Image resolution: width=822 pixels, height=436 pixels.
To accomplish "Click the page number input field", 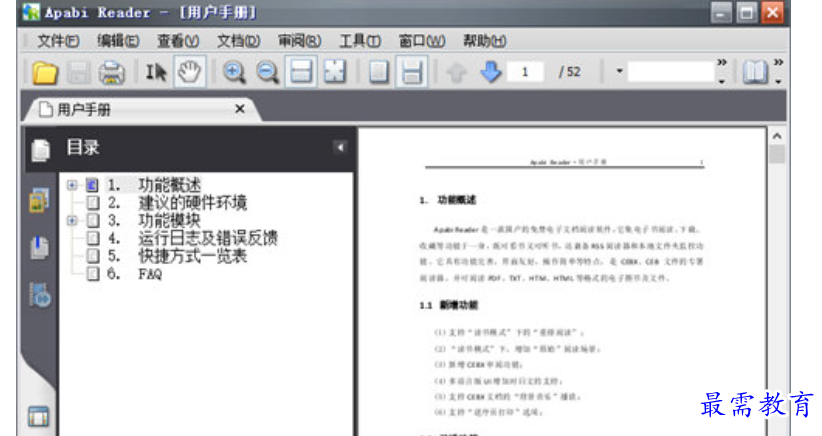I will 525,72.
